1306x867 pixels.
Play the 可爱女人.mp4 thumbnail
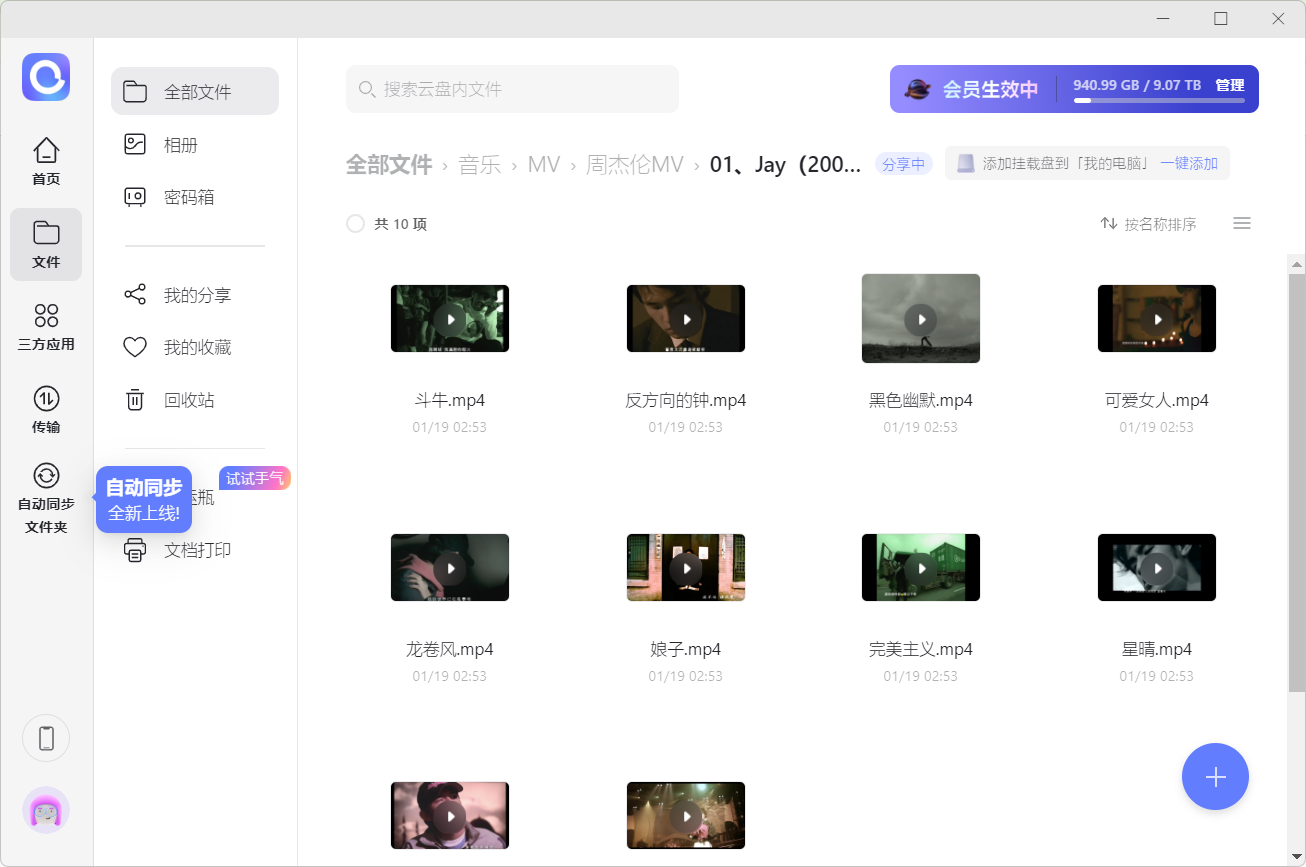pyautogui.click(x=1157, y=319)
